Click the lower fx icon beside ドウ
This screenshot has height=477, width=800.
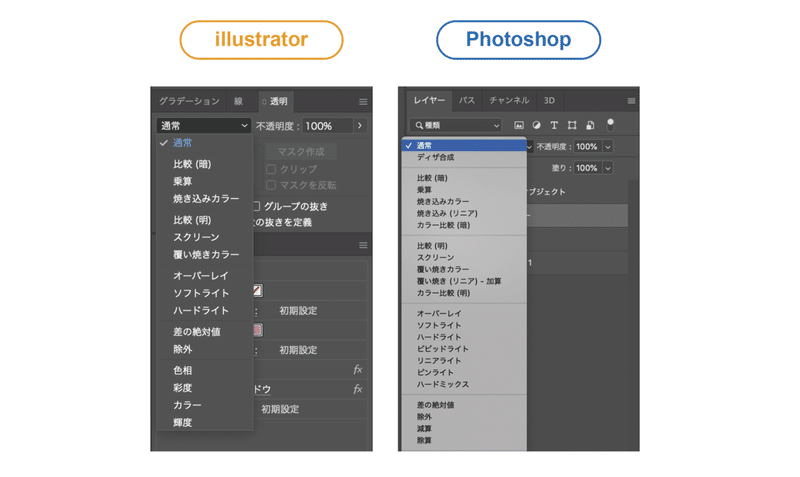click(358, 389)
